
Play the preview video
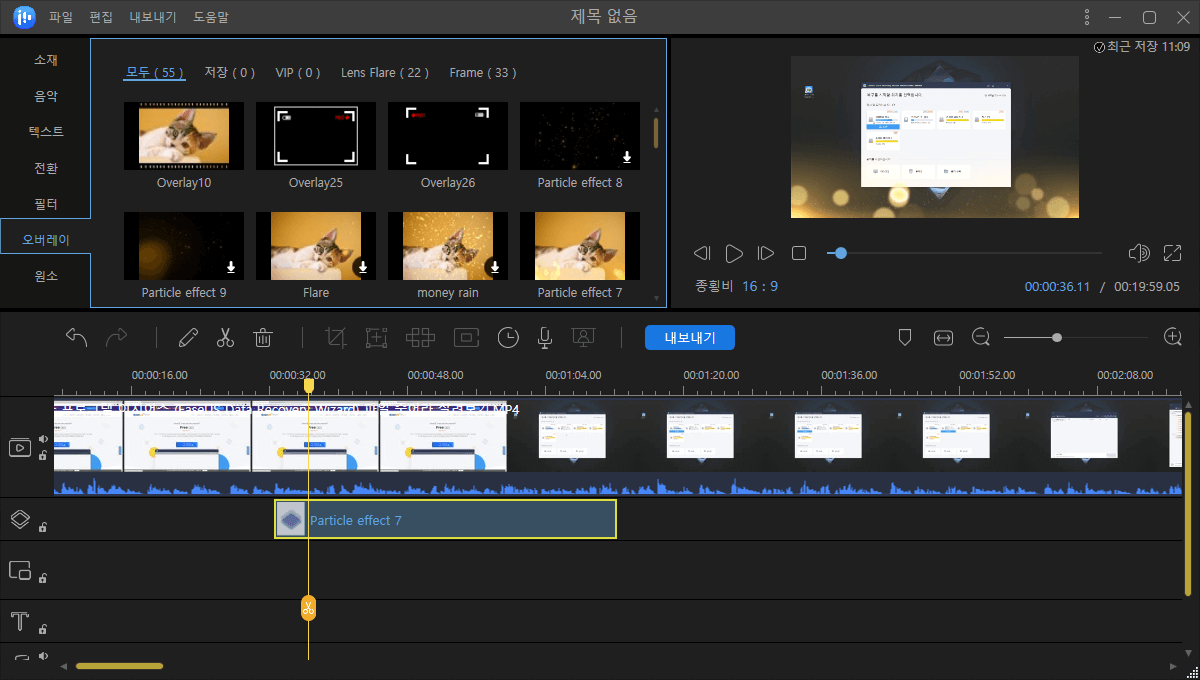click(x=734, y=254)
